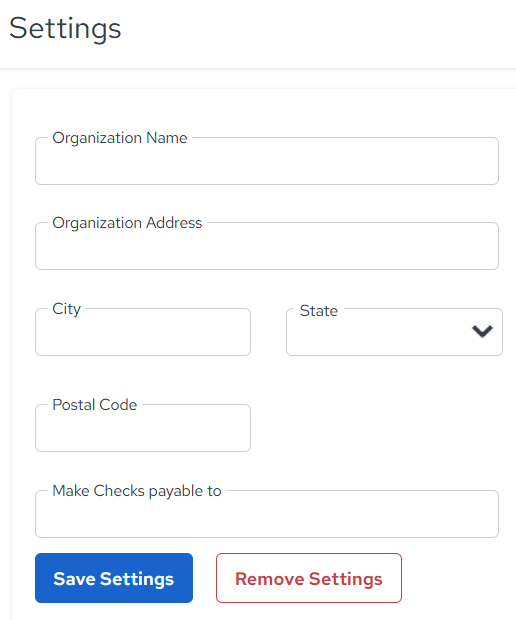This screenshot has width=516, height=620.
Task: Click the State field label
Action: point(319,311)
